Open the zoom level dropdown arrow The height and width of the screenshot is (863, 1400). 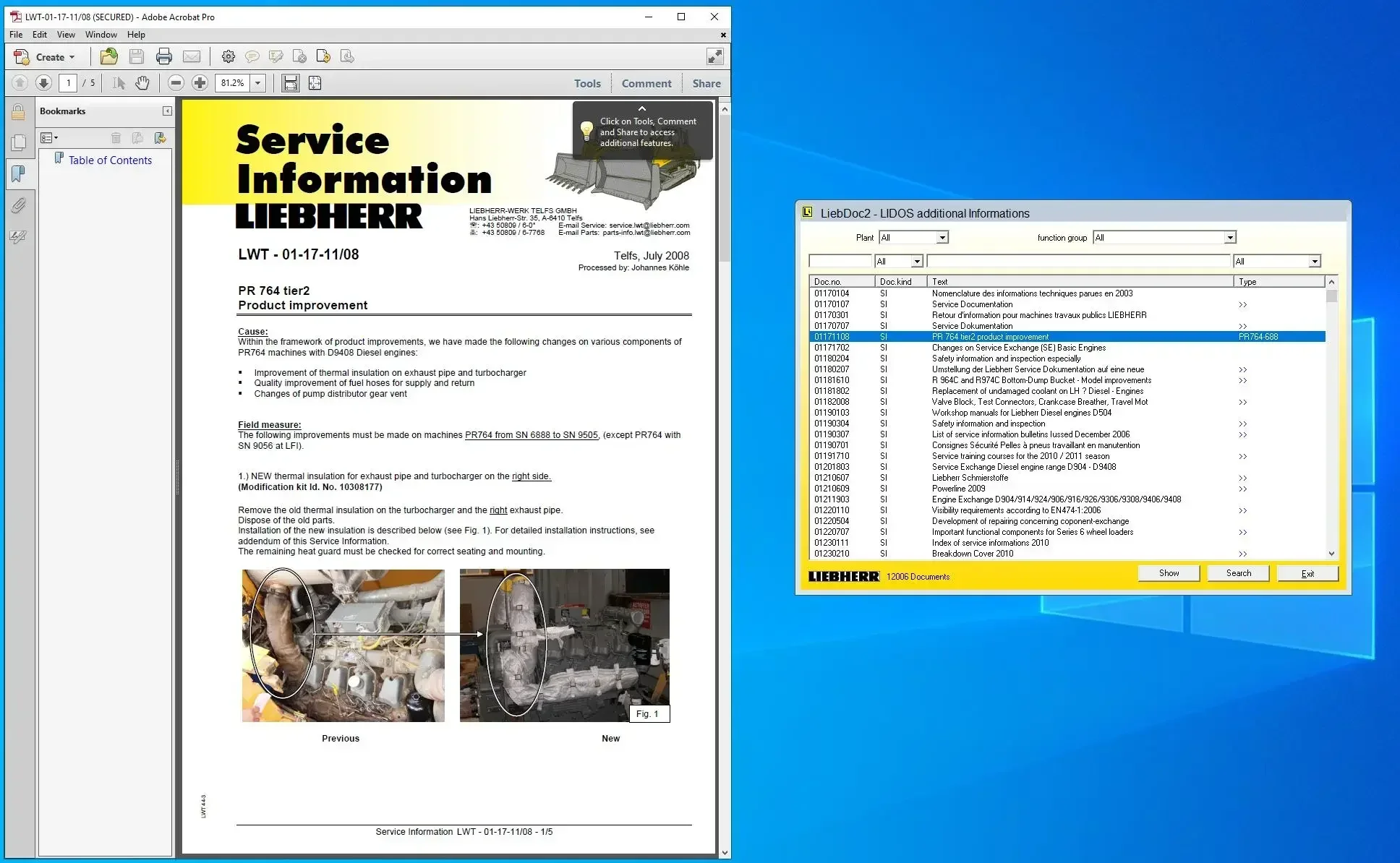(x=258, y=83)
